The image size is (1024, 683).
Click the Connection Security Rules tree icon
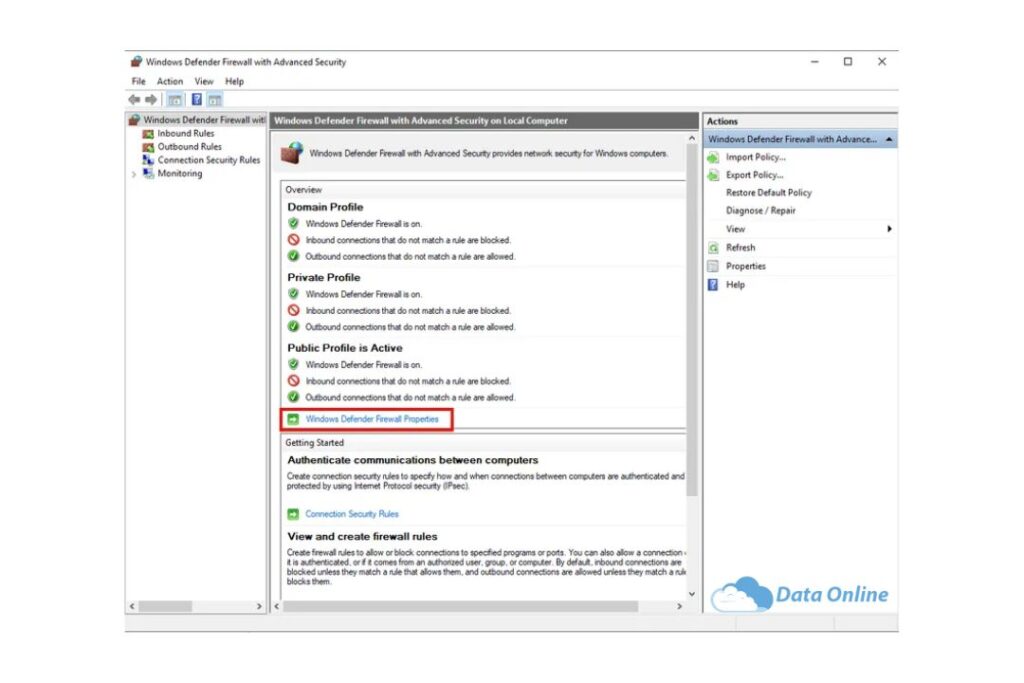click(148, 160)
